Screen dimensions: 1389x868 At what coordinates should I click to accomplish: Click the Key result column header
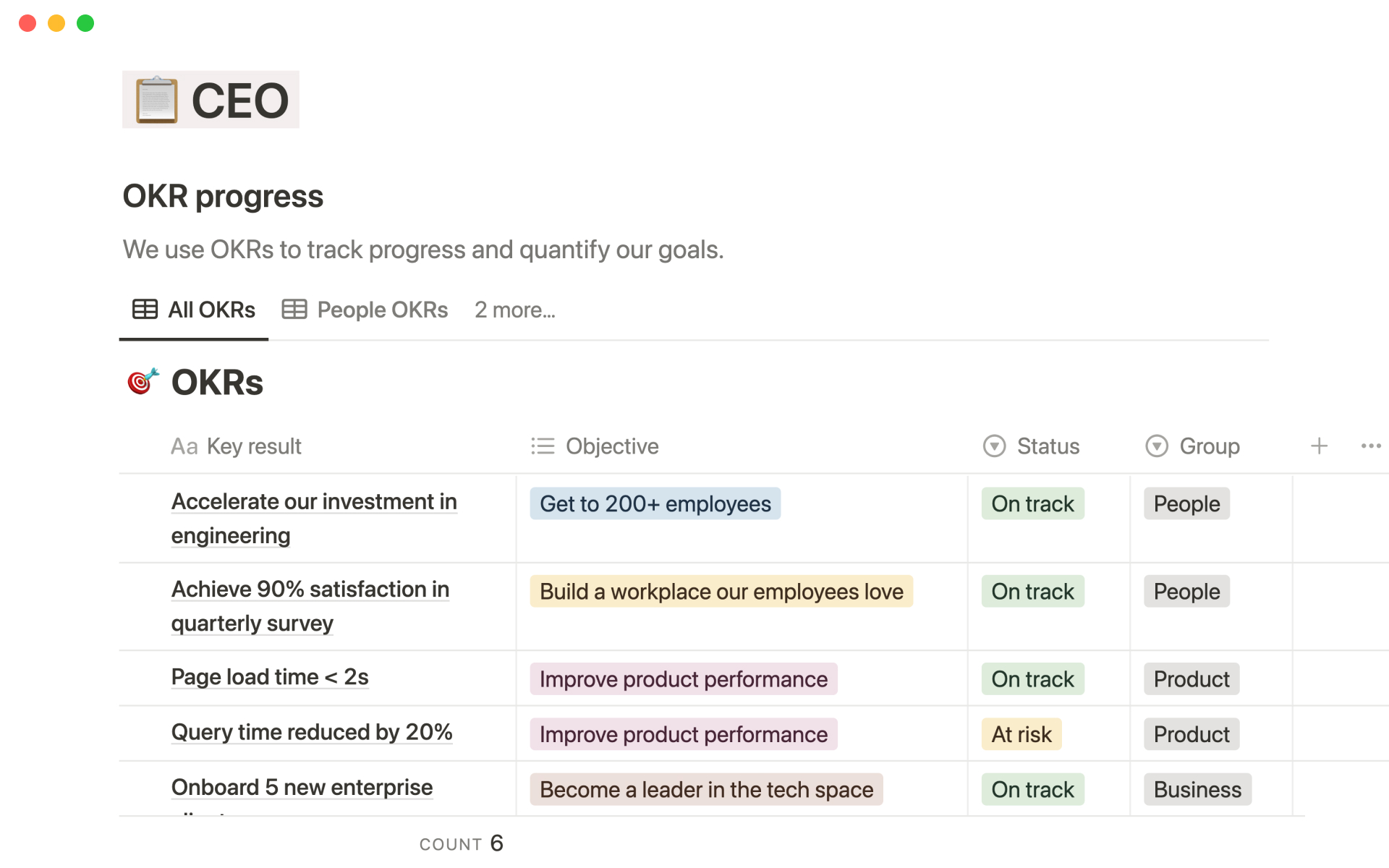[253, 446]
